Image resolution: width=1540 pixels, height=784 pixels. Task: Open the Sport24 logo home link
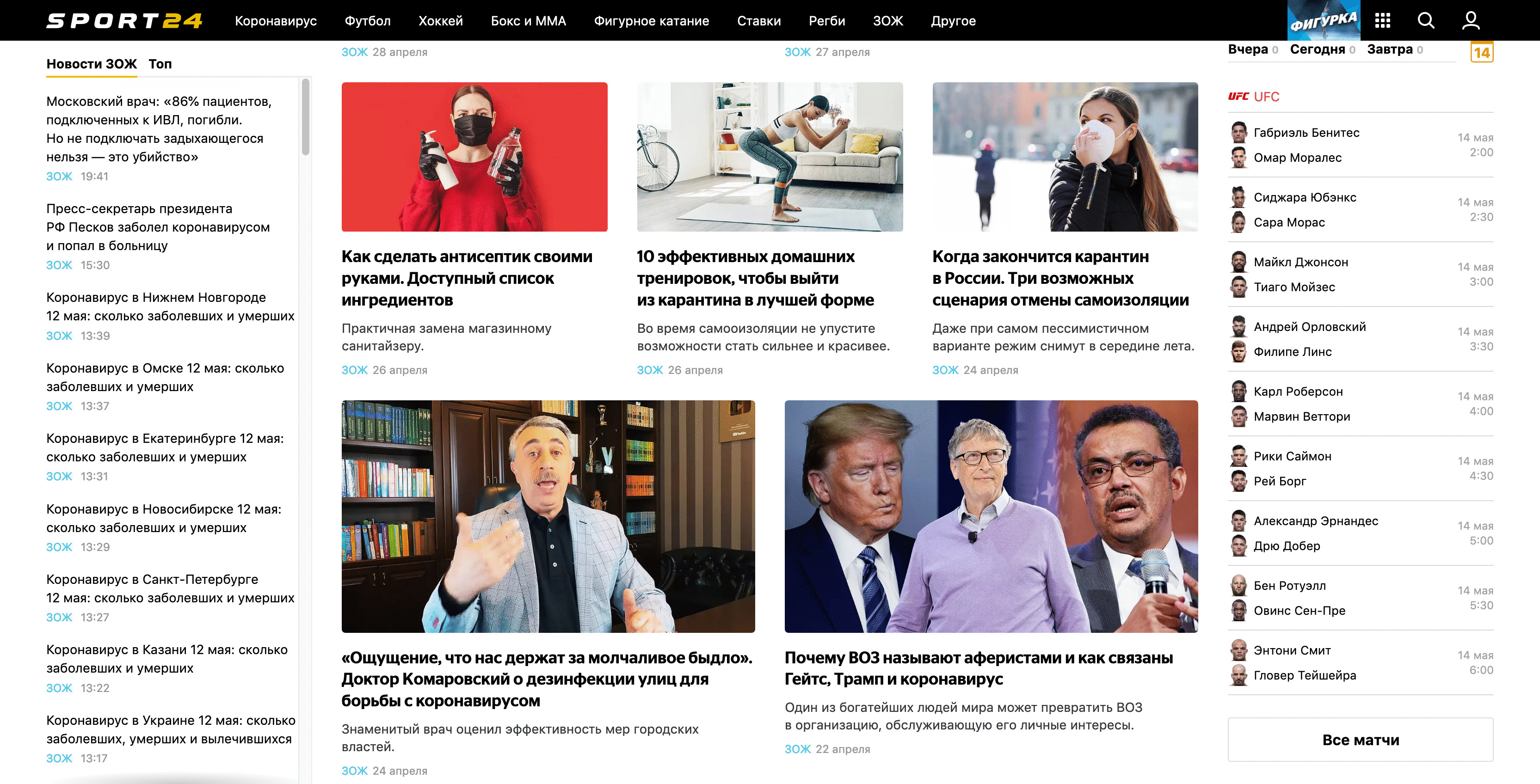[124, 21]
